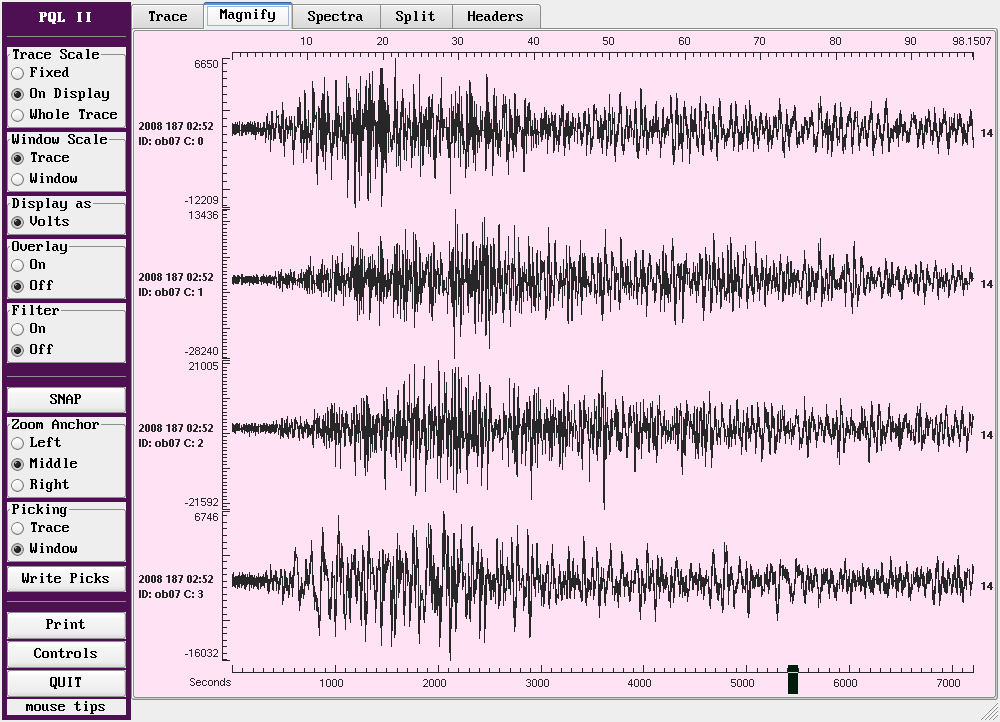Click the mouse tips button
The image size is (1000, 722).
66,707
